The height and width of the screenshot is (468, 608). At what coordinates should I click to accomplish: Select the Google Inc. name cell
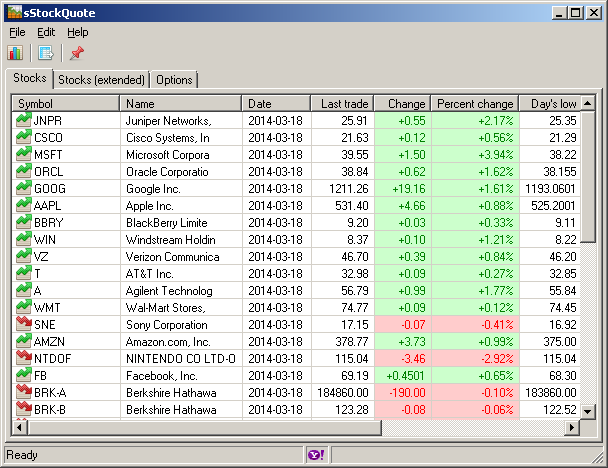(x=181, y=189)
